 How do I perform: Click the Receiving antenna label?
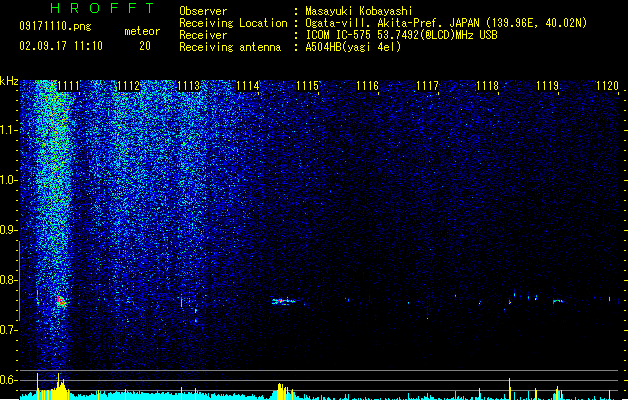230,47
